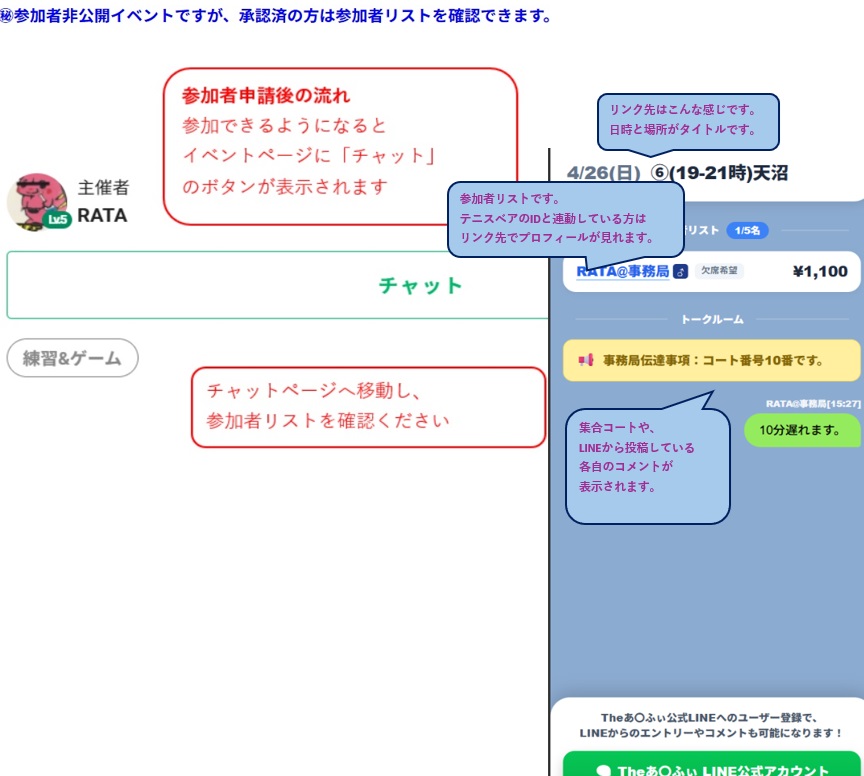This screenshot has width=864, height=776.
Task: Open the Theあ〇ふぃ LINE公式アカウント button
Action: [x=711, y=769]
